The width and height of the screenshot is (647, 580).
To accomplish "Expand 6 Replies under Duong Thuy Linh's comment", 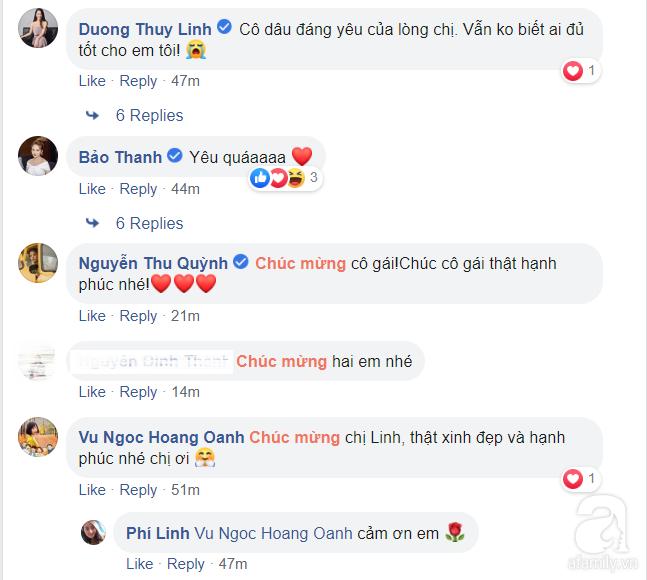I will 149,116.
